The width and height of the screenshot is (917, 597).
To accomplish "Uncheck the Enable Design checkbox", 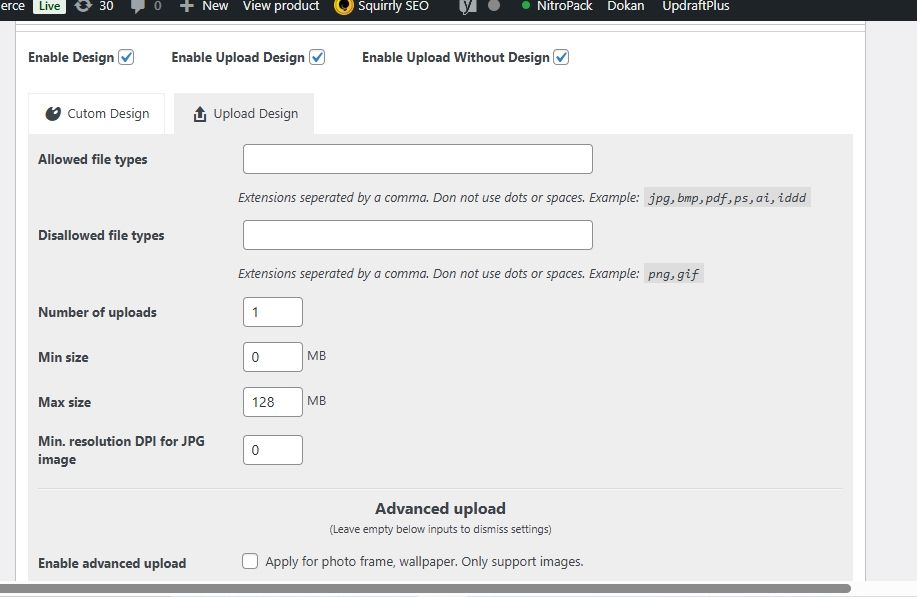I will [126, 57].
